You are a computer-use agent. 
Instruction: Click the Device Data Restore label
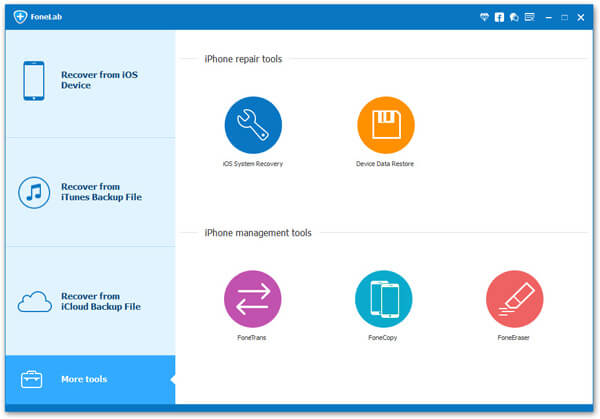click(385, 163)
